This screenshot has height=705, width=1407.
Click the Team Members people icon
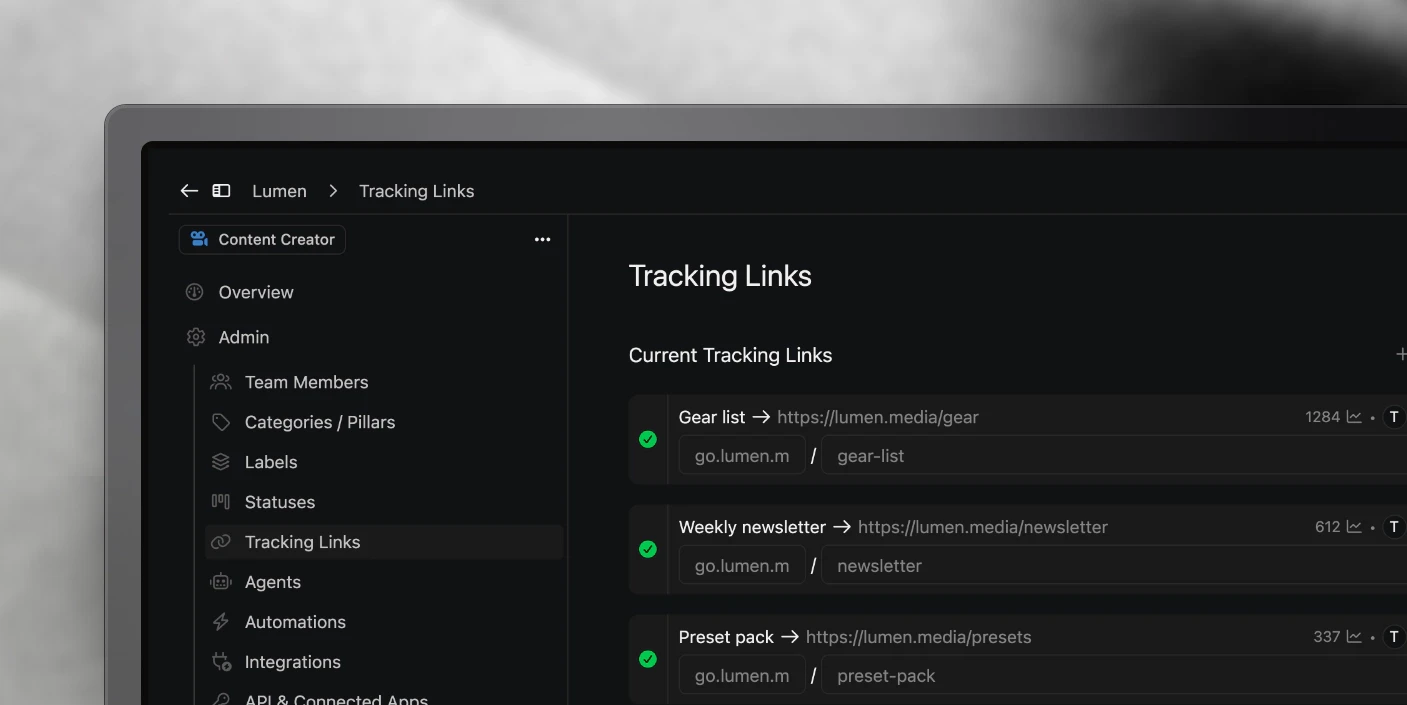click(221, 382)
